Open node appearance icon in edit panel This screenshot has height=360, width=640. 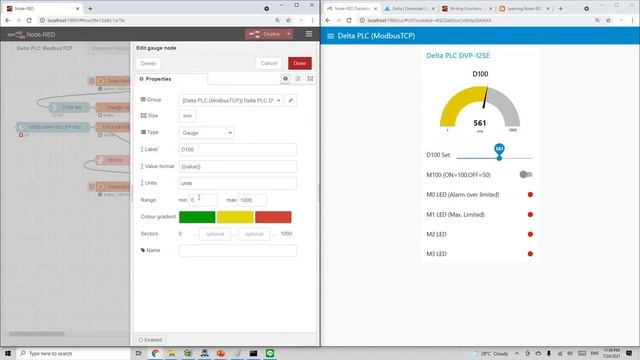[x=310, y=79]
